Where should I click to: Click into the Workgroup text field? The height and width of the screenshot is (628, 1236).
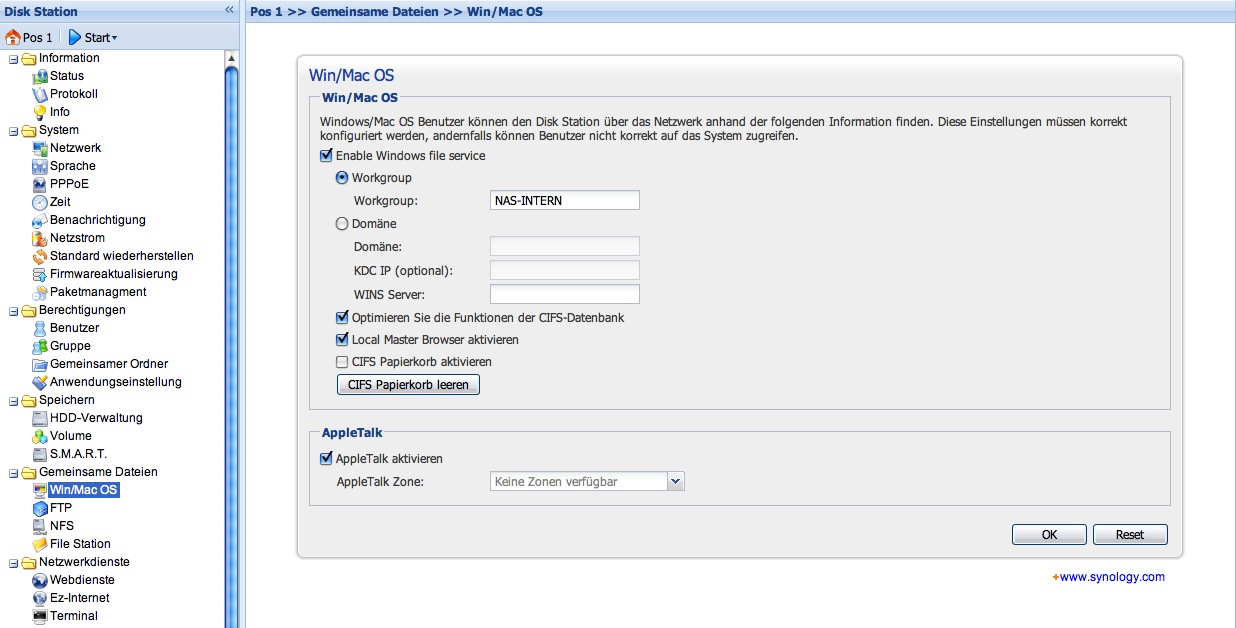(564, 201)
